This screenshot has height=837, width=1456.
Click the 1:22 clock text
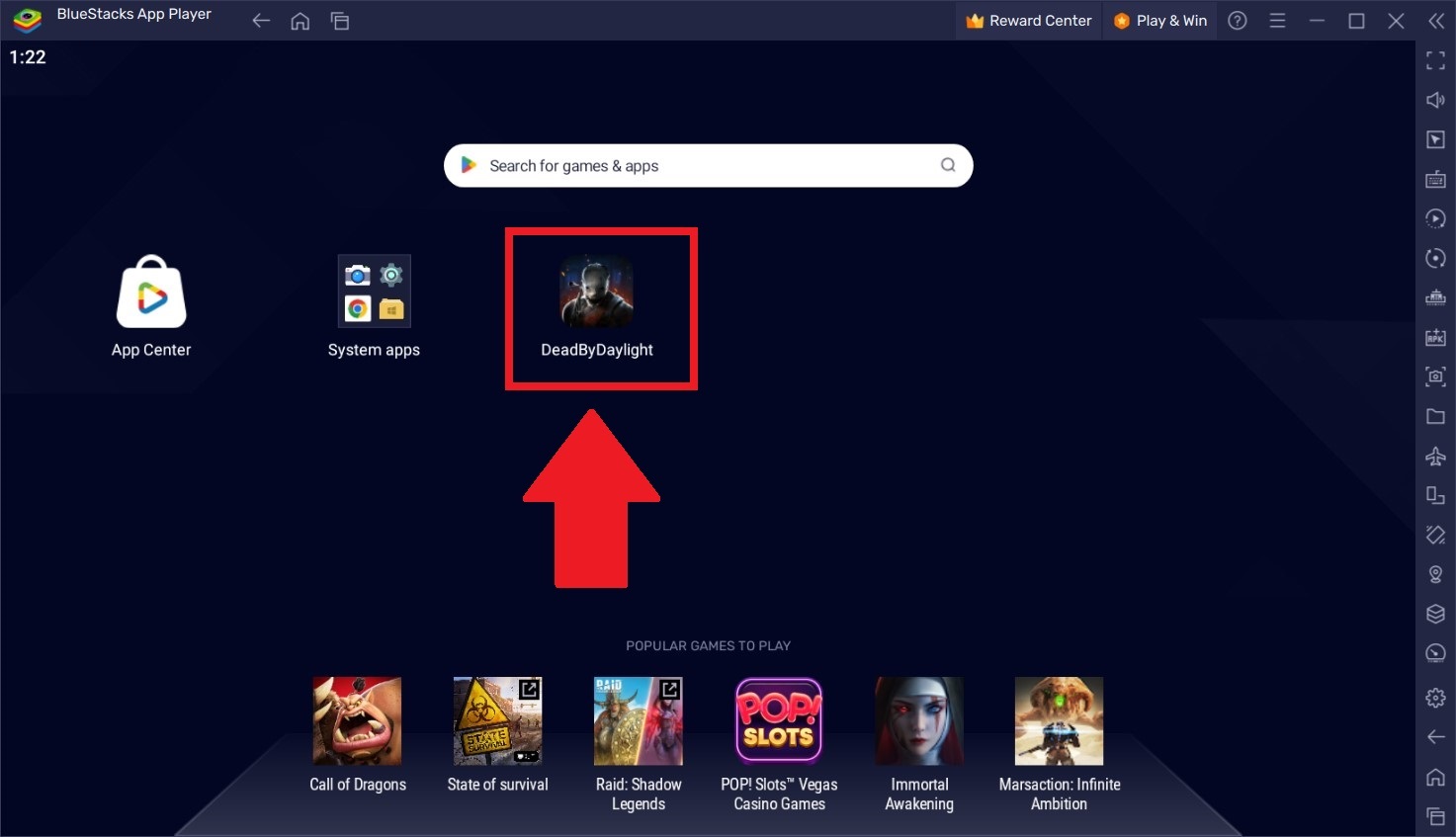pos(28,57)
